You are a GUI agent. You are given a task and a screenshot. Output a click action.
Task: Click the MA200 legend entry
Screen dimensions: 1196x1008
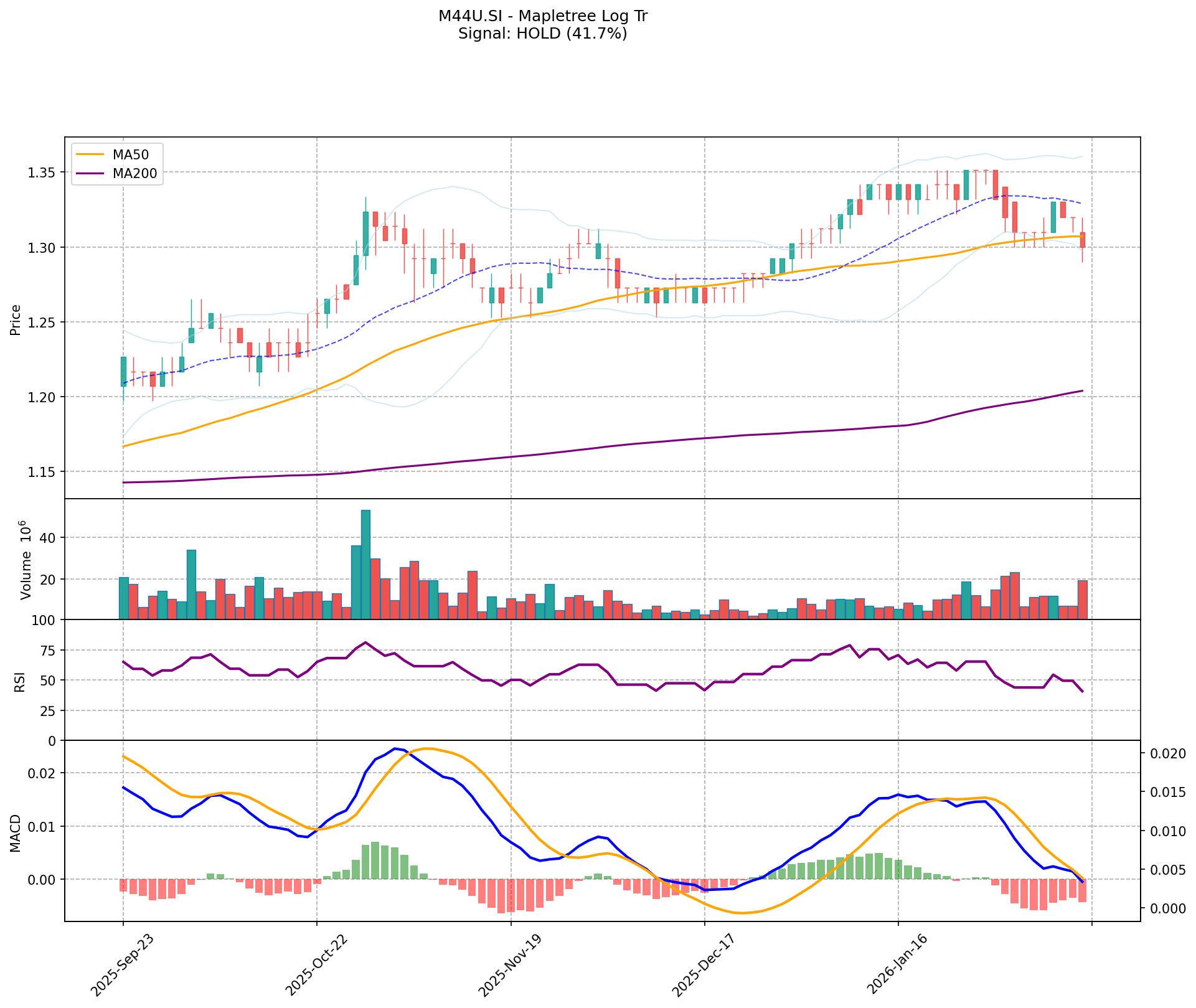pyautogui.click(x=134, y=174)
